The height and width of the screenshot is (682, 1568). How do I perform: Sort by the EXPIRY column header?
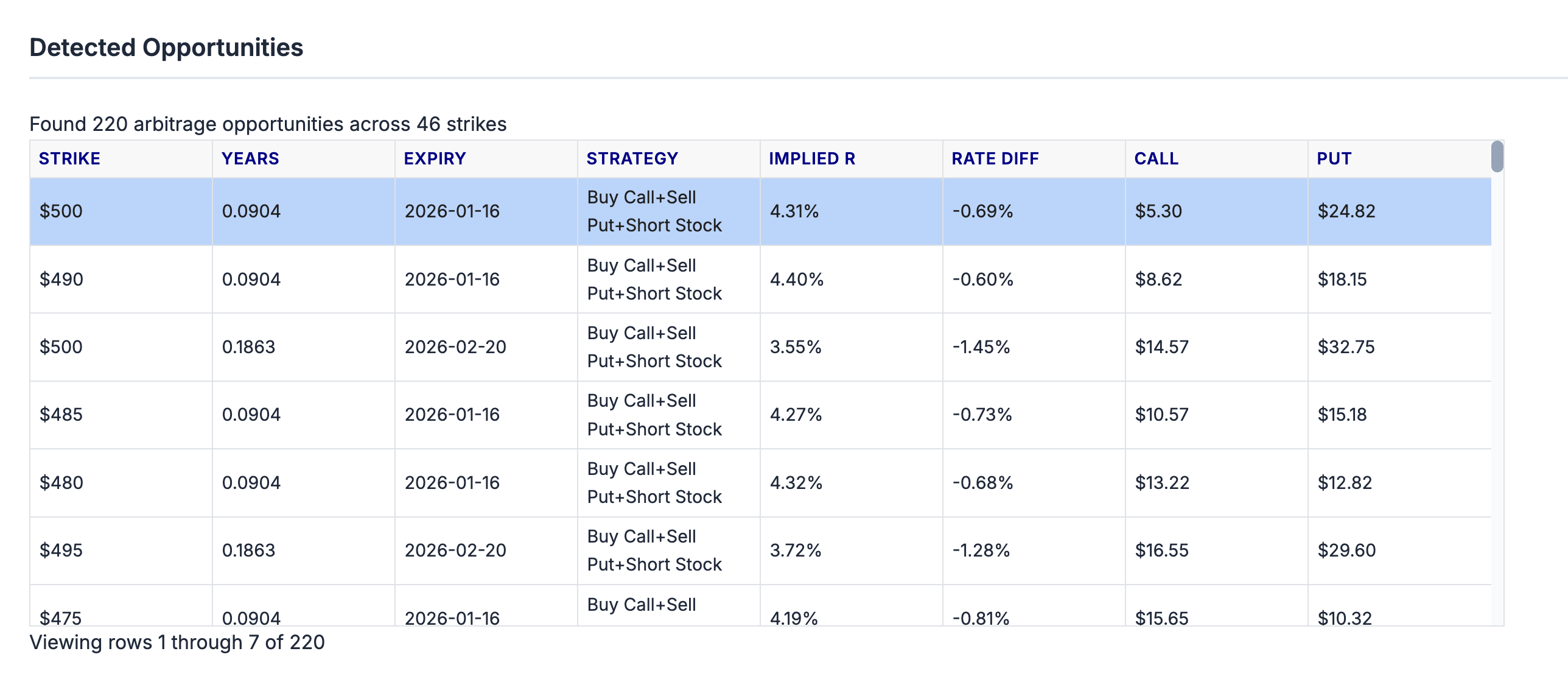coord(434,158)
